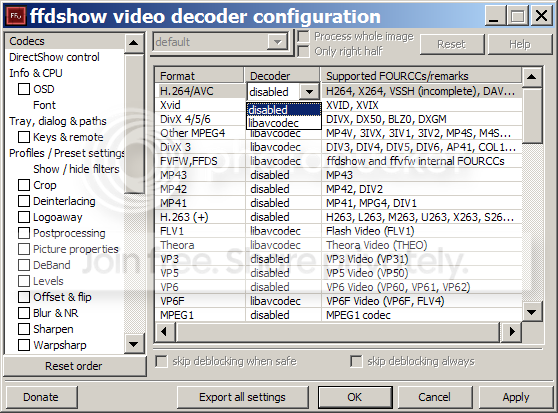Click the Donate button
The image size is (558, 413).
[41, 397]
